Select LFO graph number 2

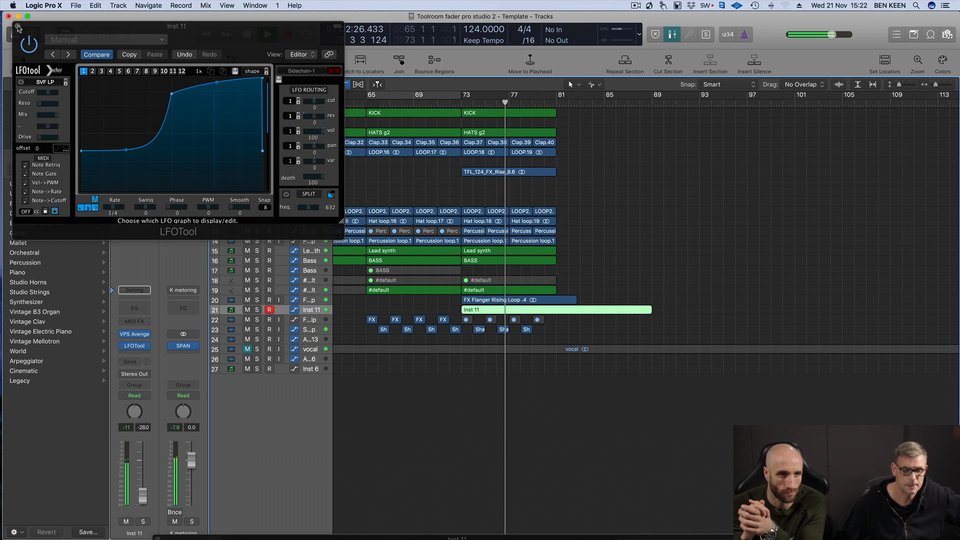click(x=92, y=71)
